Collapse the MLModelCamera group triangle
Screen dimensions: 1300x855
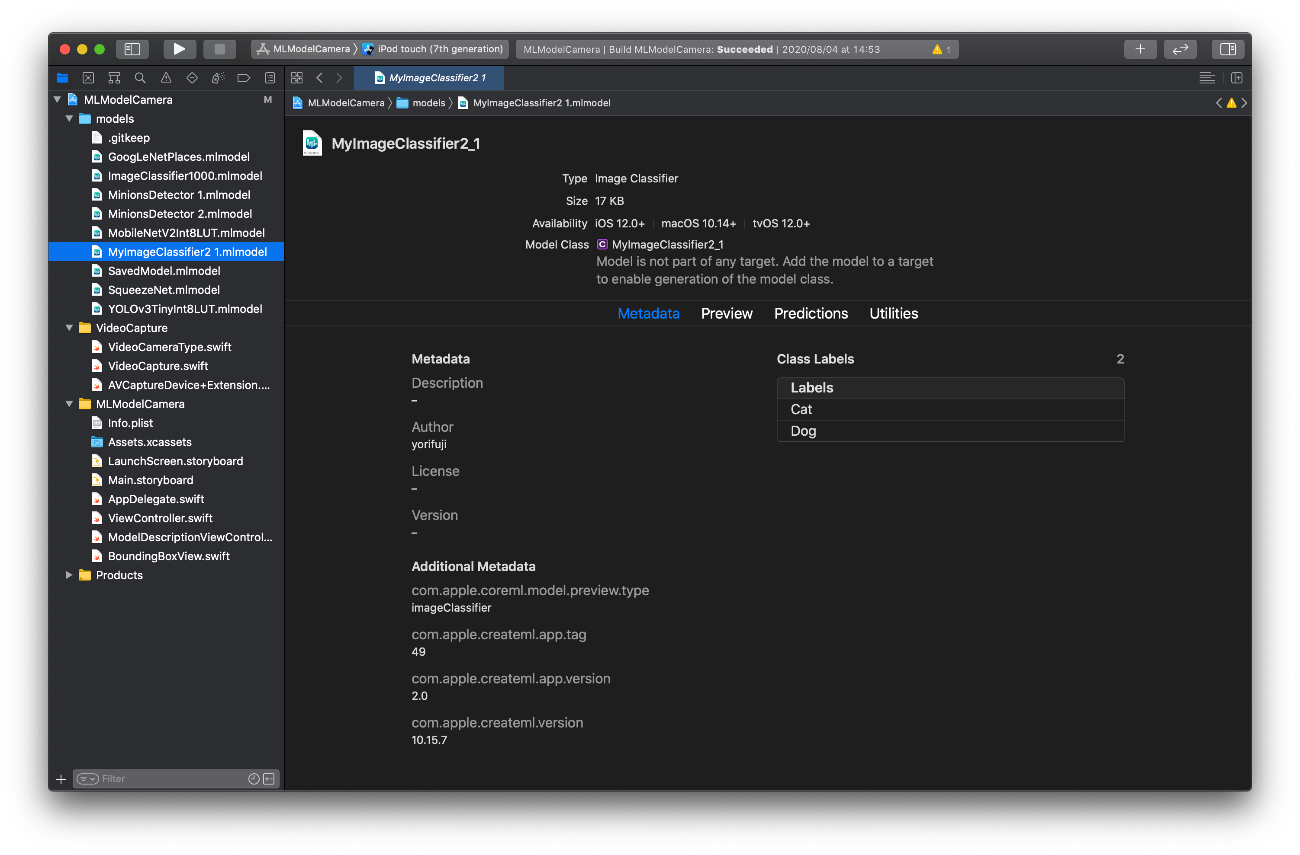[x=69, y=404]
